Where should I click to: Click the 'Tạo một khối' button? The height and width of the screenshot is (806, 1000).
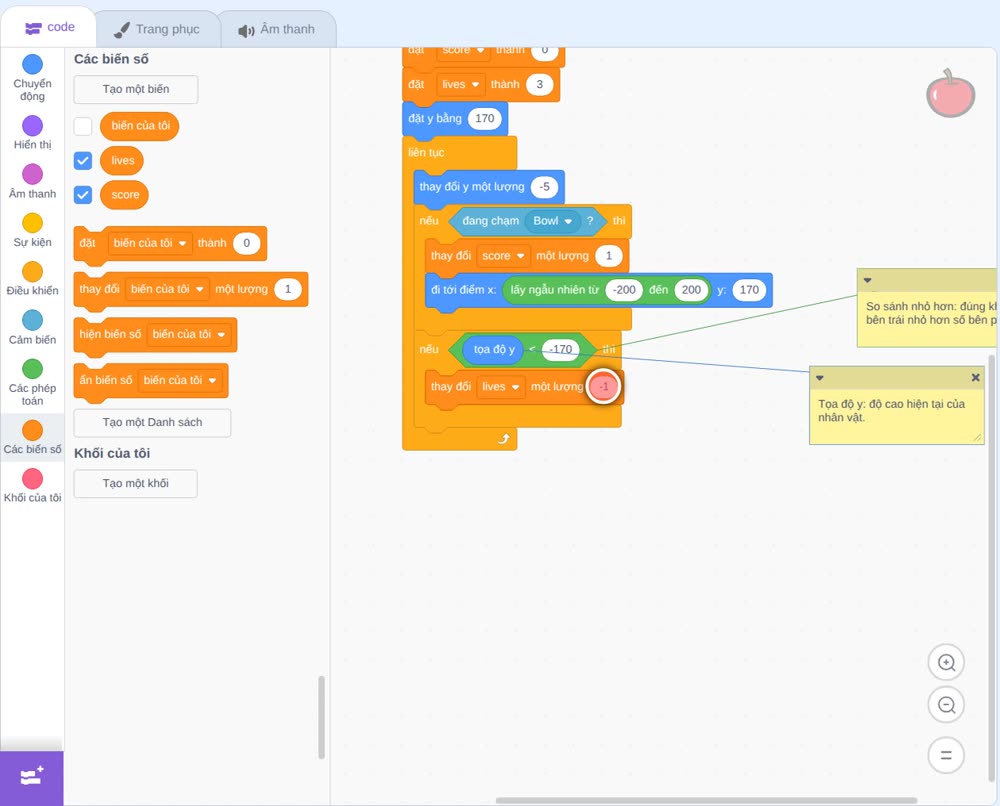136,483
